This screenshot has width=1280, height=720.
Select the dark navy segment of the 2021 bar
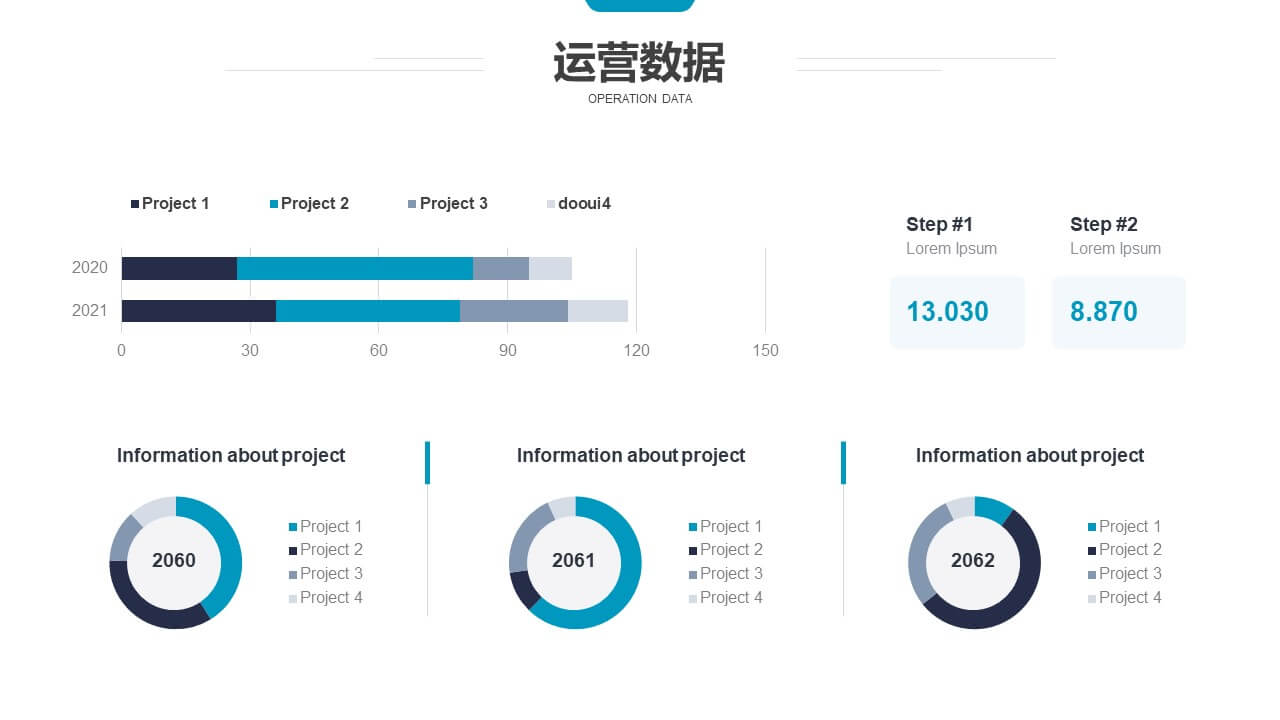[x=199, y=311]
